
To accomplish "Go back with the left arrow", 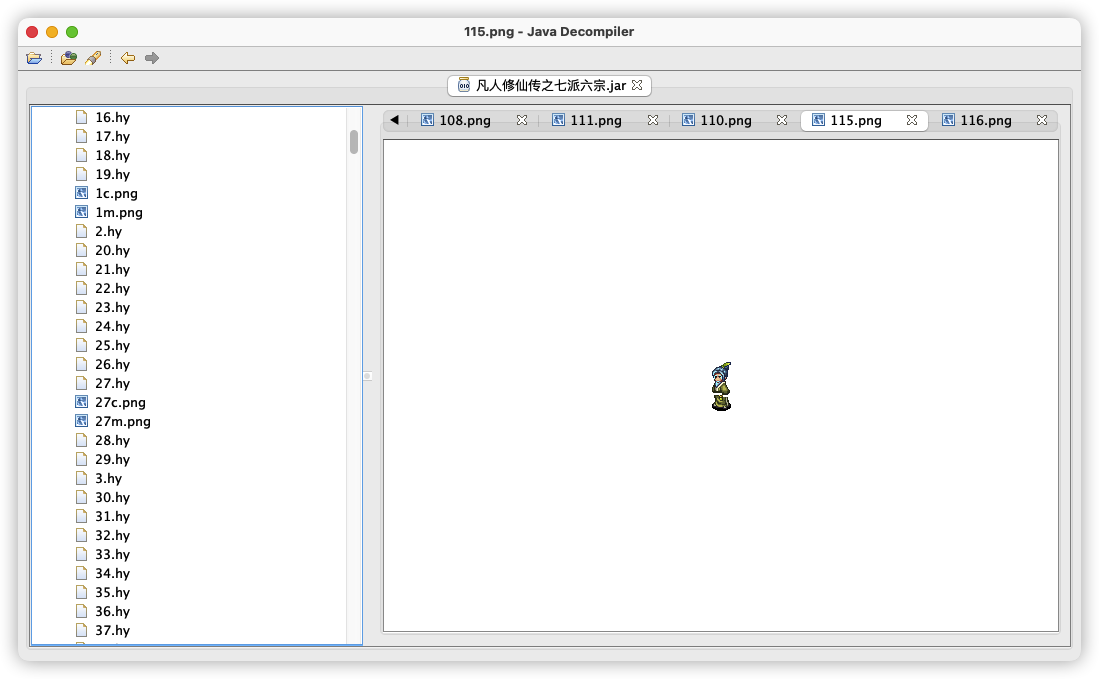I will [x=128, y=58].
